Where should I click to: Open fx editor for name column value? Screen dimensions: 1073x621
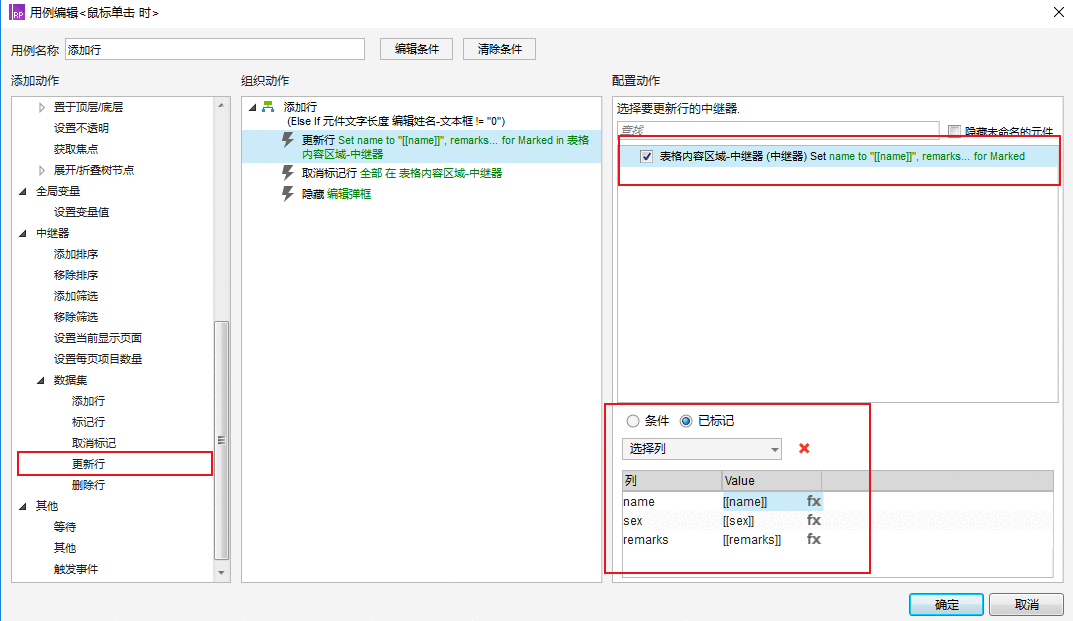[813, 501]
